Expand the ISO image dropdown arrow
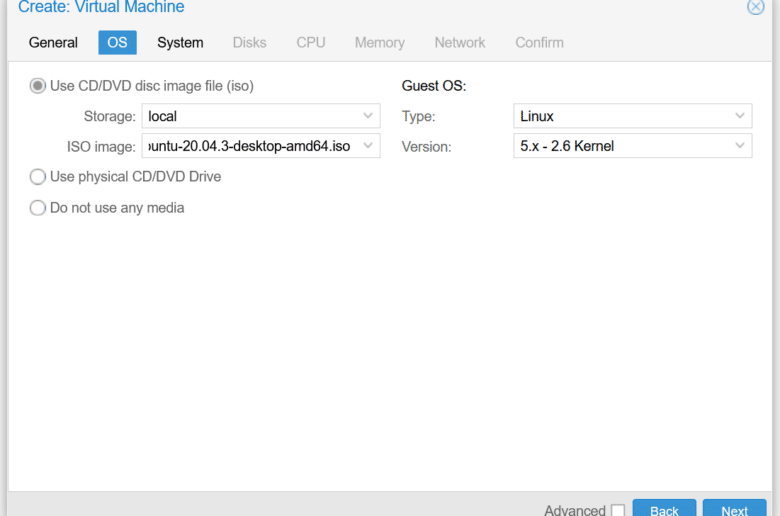Screen dimensions: 780x516 click(368, 146)
